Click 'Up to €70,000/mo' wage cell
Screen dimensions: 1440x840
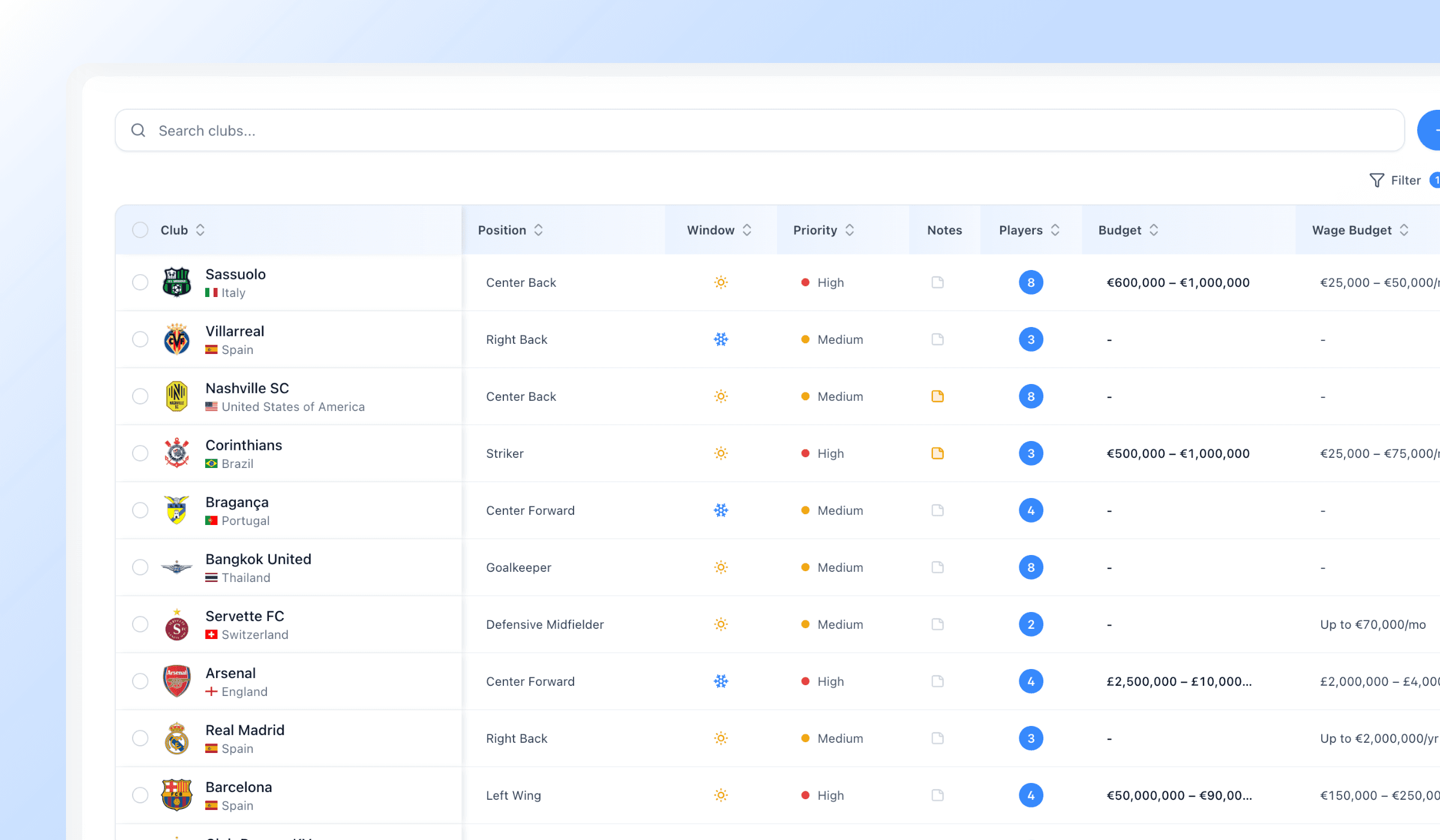point(1373,624)
